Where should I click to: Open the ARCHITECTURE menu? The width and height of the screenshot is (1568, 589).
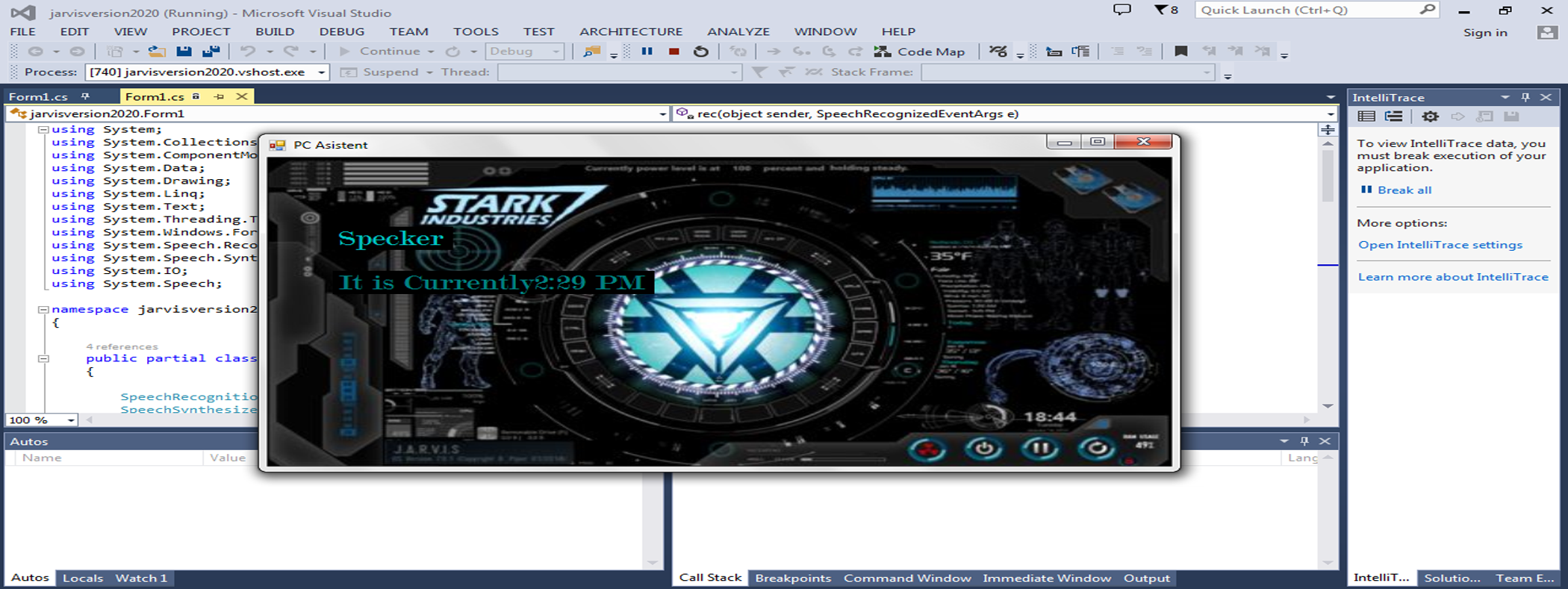coord(631,32)
